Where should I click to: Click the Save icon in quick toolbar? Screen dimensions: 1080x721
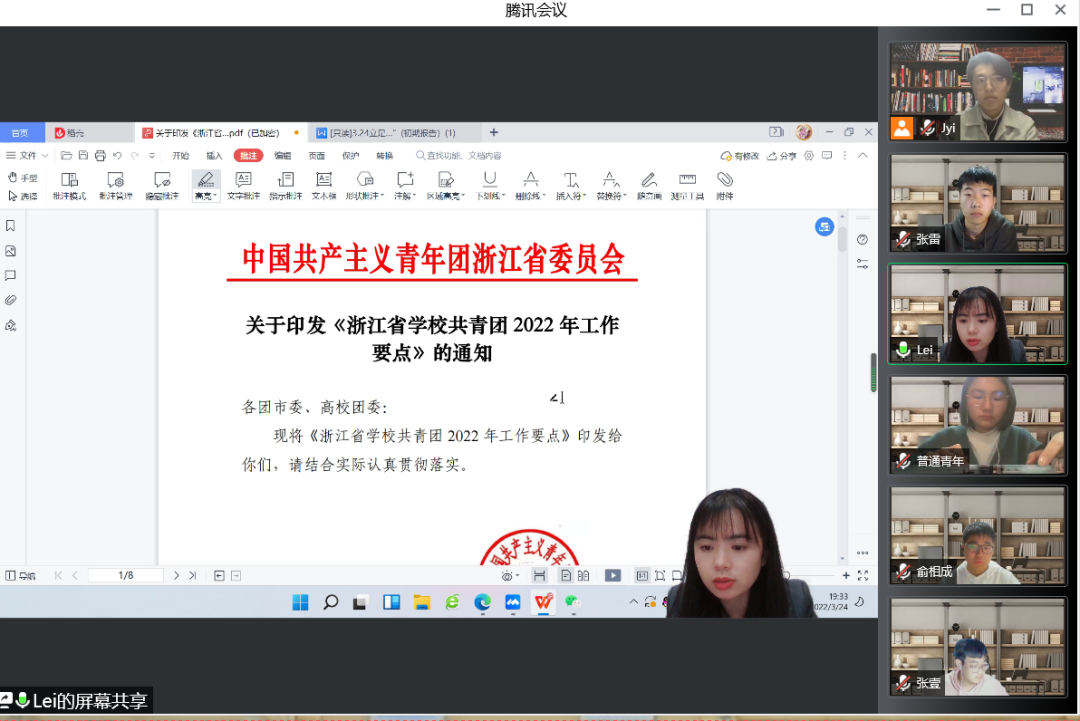pyautogui.click(x=83, y=156)
